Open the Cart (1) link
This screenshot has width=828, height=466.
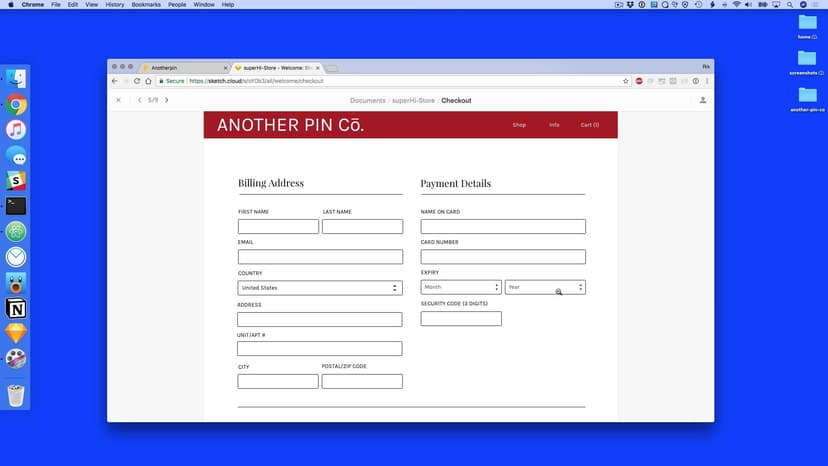[590, 125]
